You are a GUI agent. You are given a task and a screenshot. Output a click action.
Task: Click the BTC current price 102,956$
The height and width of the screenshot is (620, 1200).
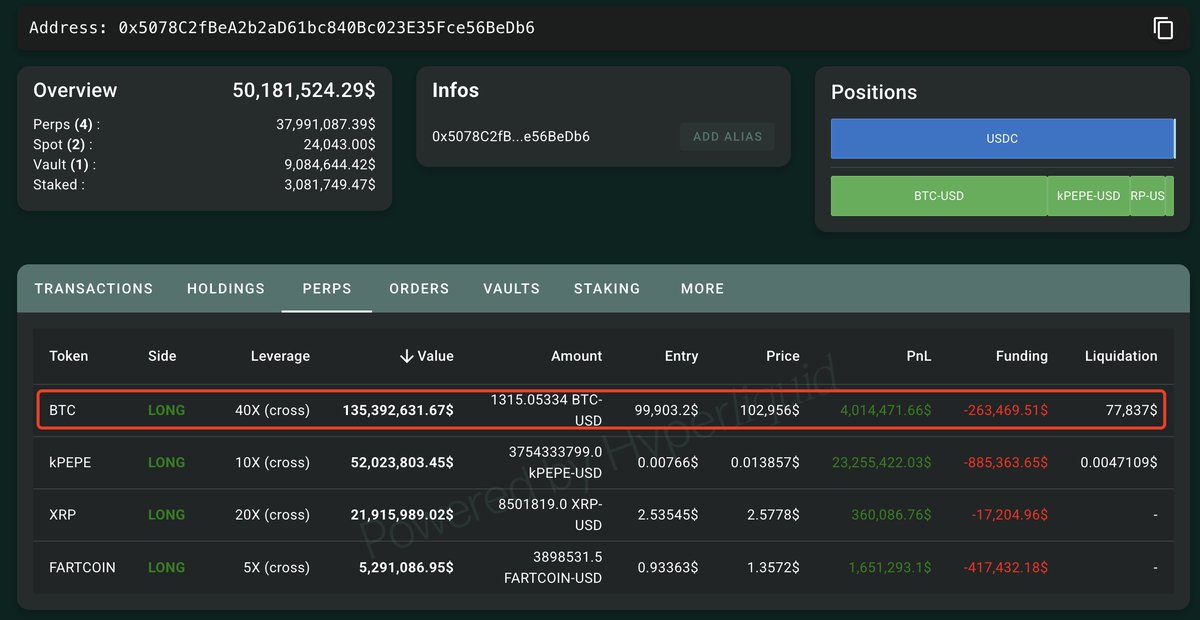[x=770, y=410]
